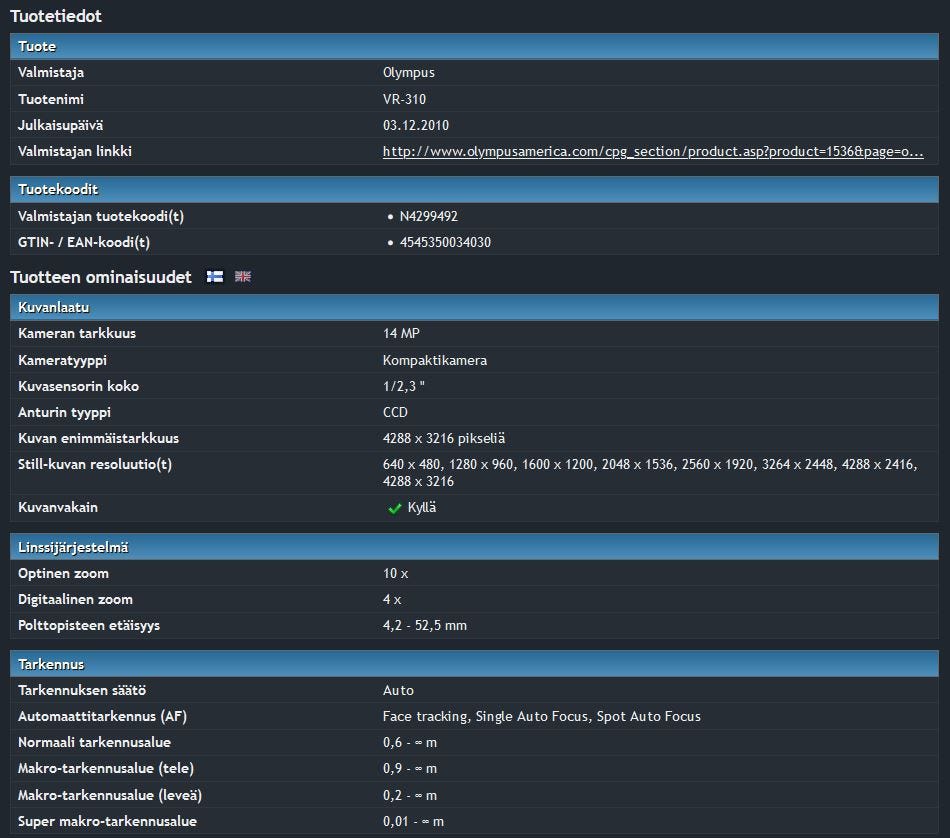This screenshot has height=838, width=950.
Task: Click the Super makro-tarkennusalue label
Action: [107, 821]
